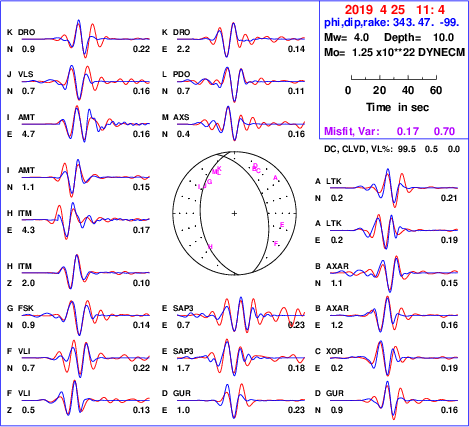Viewport: 469px width, 427px height.
Task: Select the ITM vertical Z waveform
Action: [86, 273]
